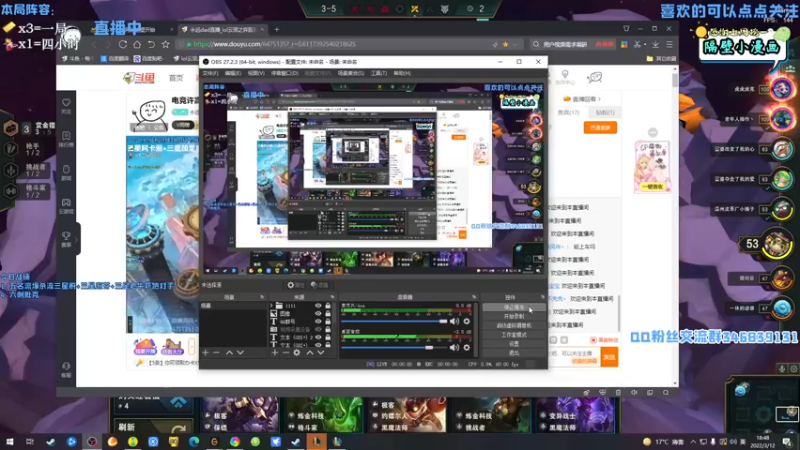
Task: Reload the page in the browser toolbar
Action: (122, 44)
